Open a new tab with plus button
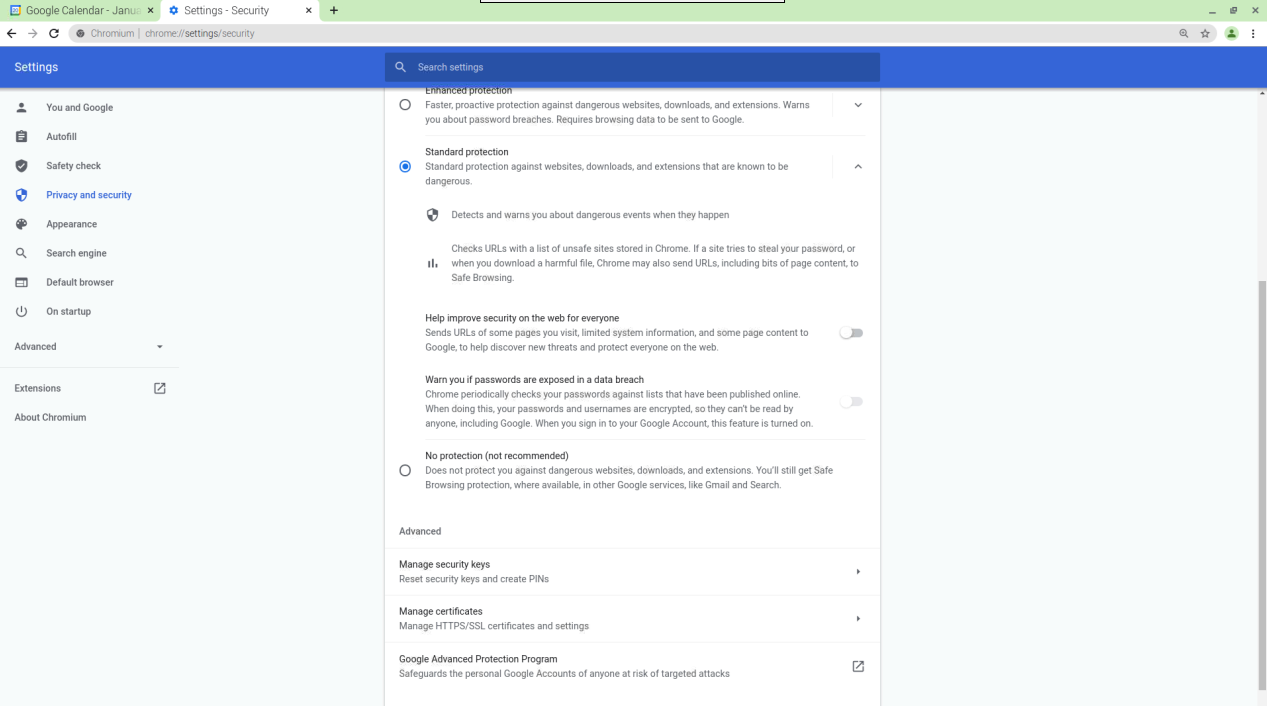This screenshot has width=1267, height=706. 334,10
